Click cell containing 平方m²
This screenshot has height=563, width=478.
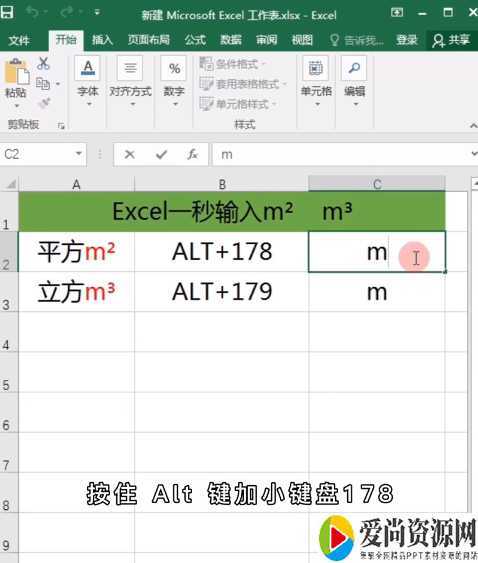(76, 252)
